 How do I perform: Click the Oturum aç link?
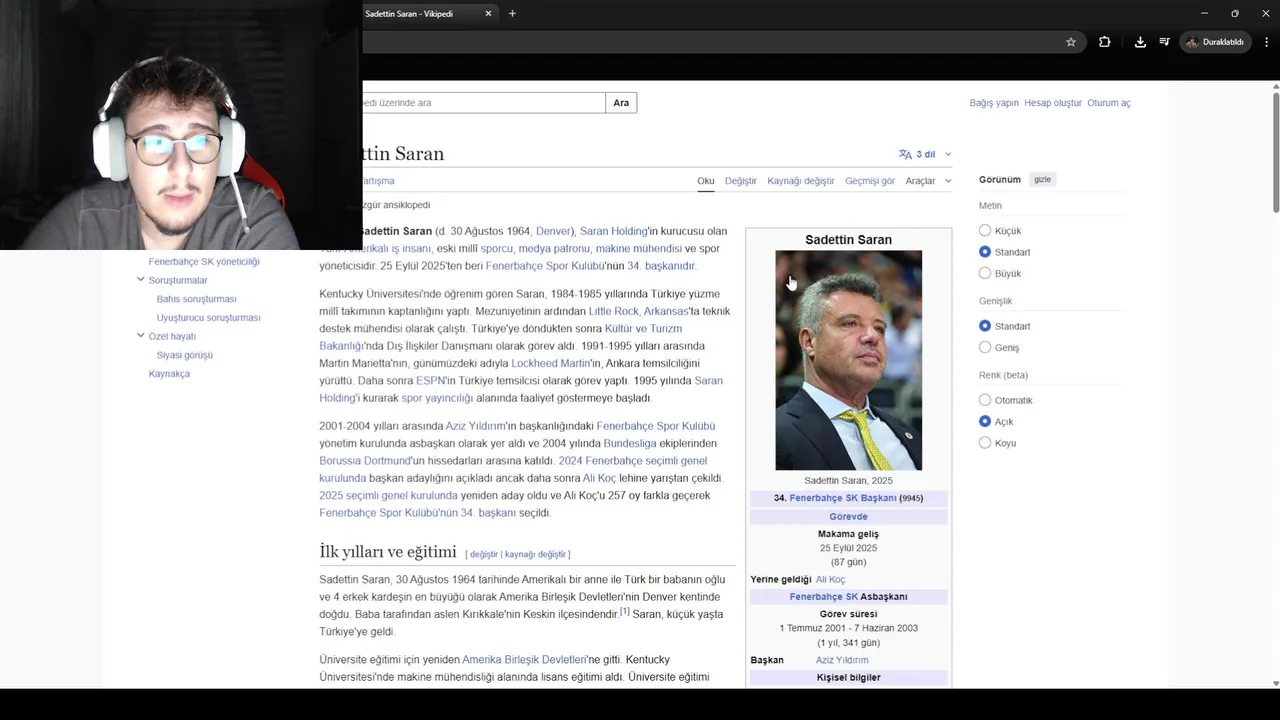coord(1109,103)
